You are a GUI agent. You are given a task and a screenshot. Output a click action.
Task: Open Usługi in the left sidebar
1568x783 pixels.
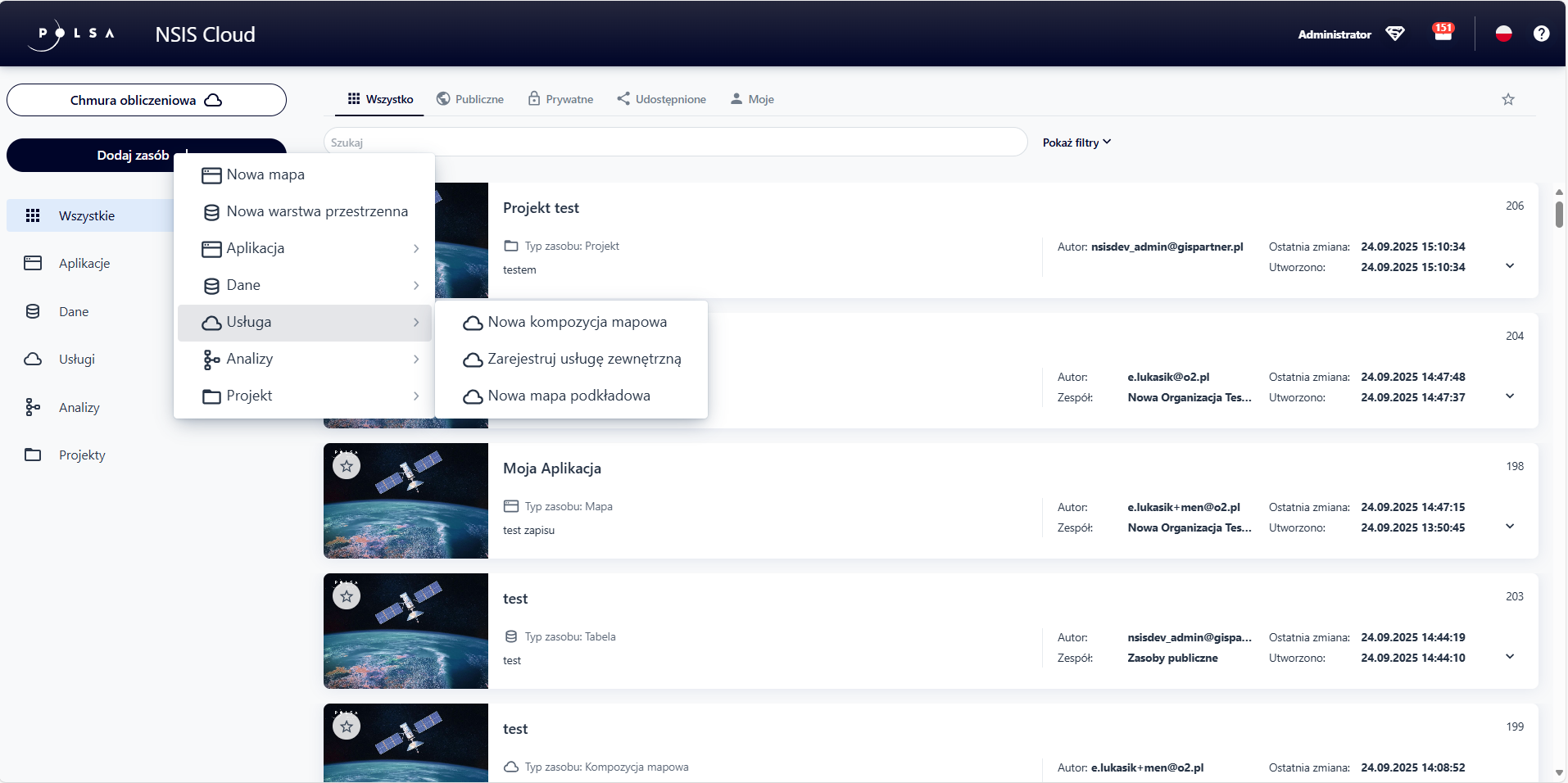pos(76,360)
